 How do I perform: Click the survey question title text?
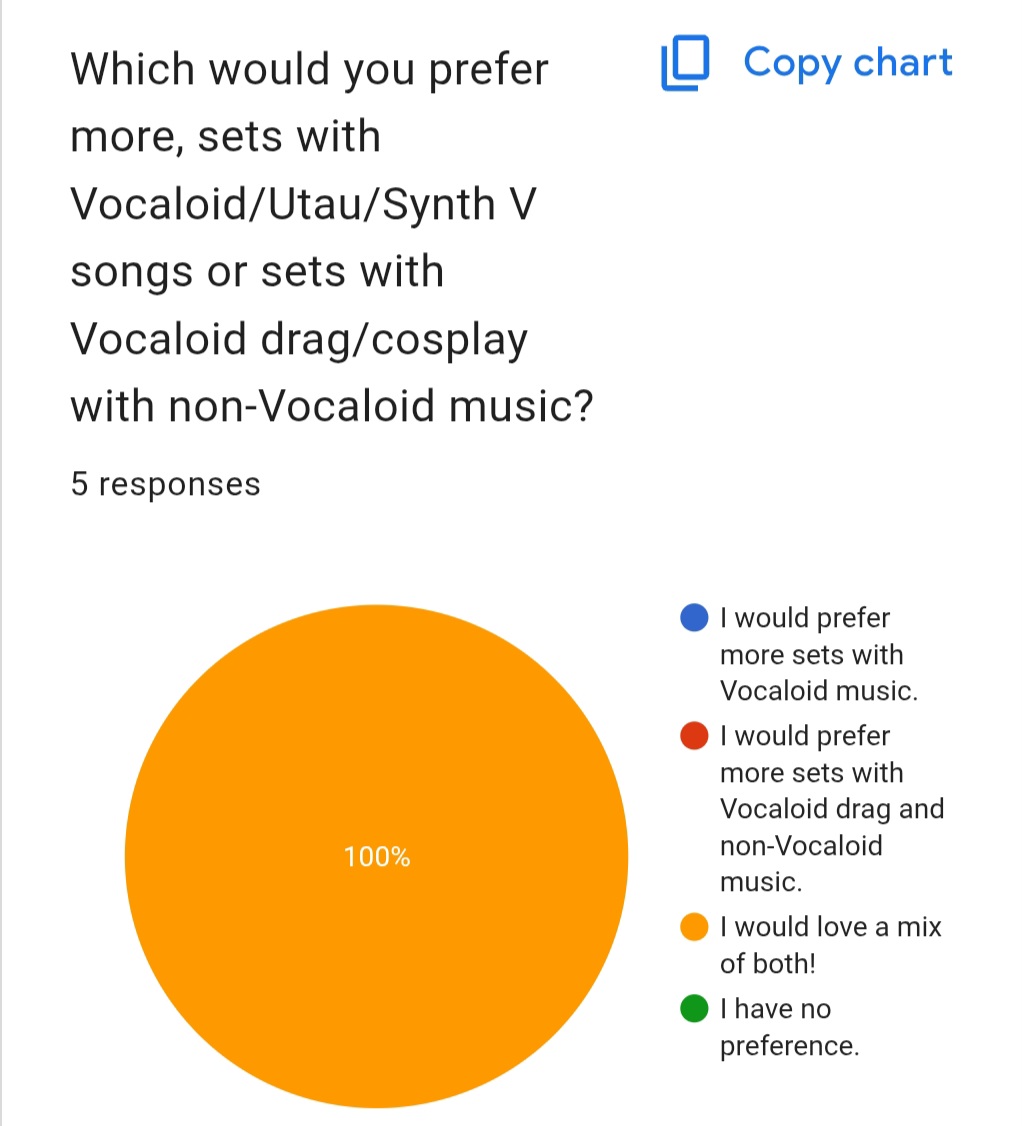pyautogui.click(x=332, y=238)
